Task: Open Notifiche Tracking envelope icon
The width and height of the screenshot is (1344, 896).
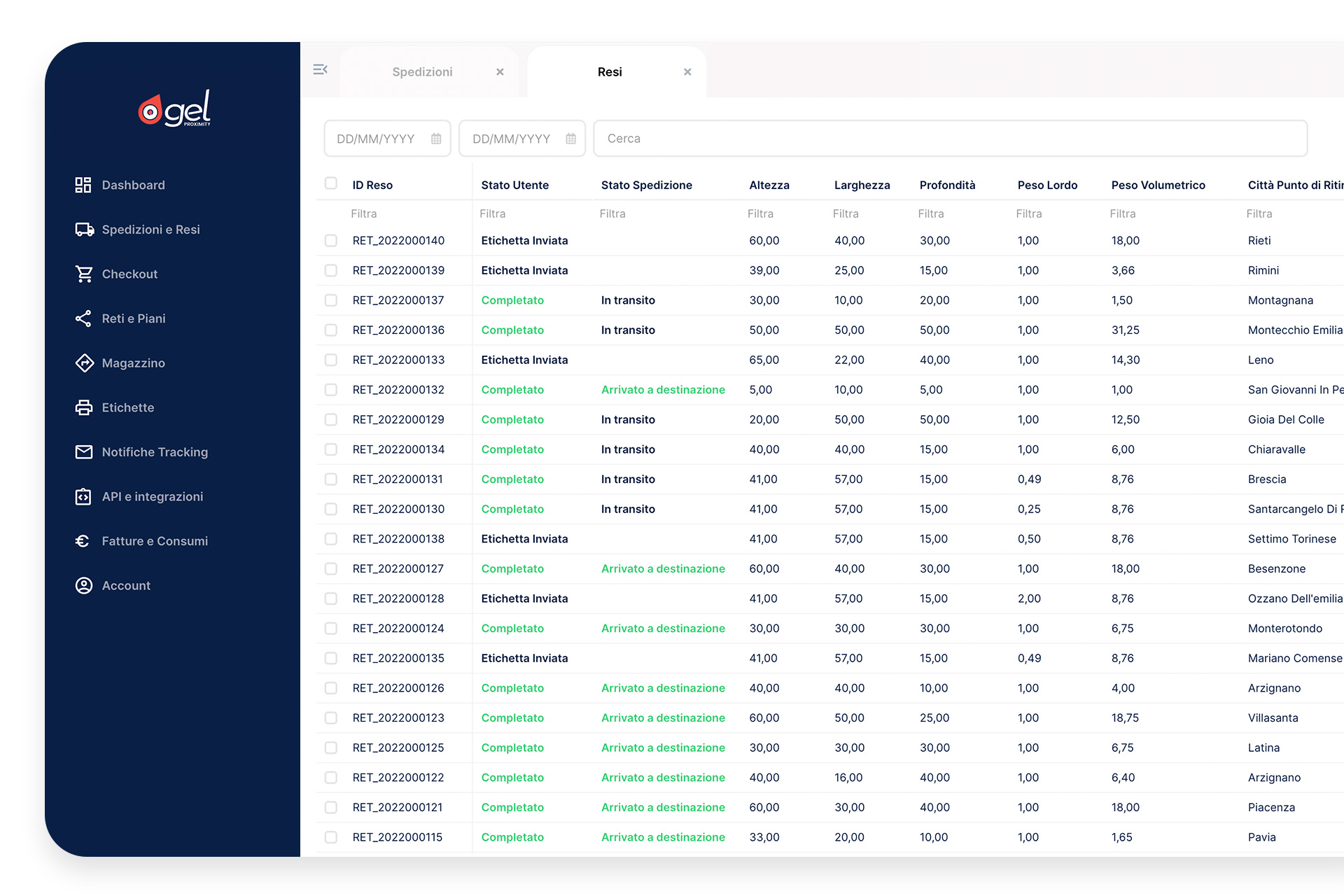Action: pos(84,452)
